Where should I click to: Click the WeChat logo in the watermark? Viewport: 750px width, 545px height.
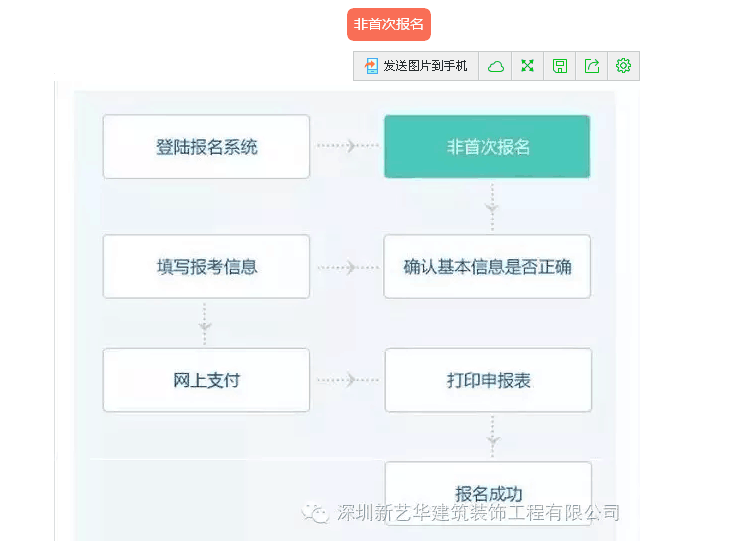click(x=316, y=513)
